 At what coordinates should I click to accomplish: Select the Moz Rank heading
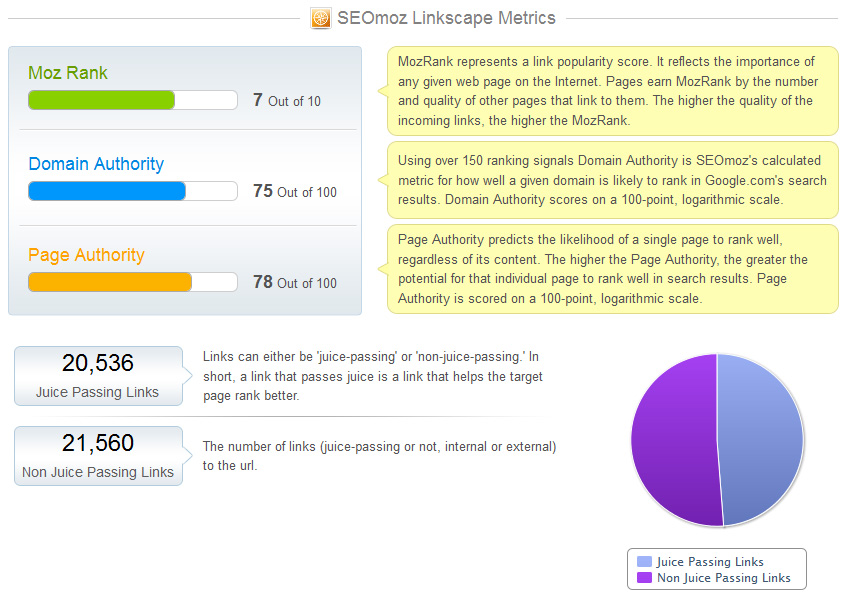pyautogui.click(x=68, y=73)
